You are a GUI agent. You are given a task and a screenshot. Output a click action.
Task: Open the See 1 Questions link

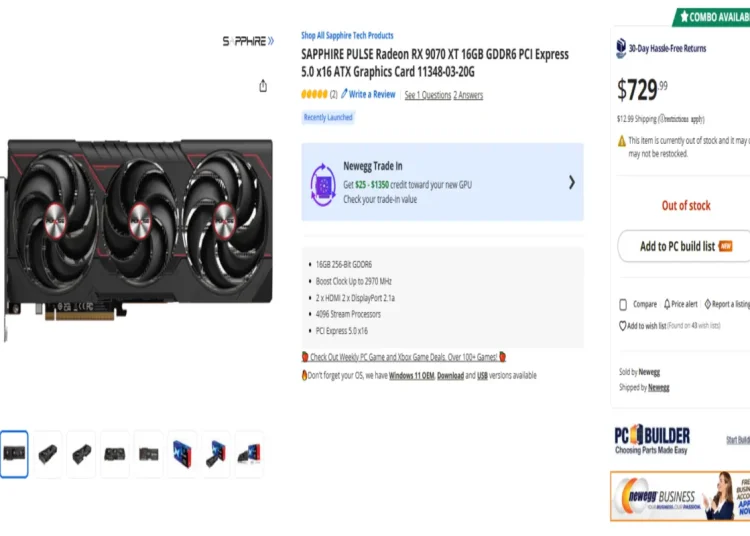[428, 95]
